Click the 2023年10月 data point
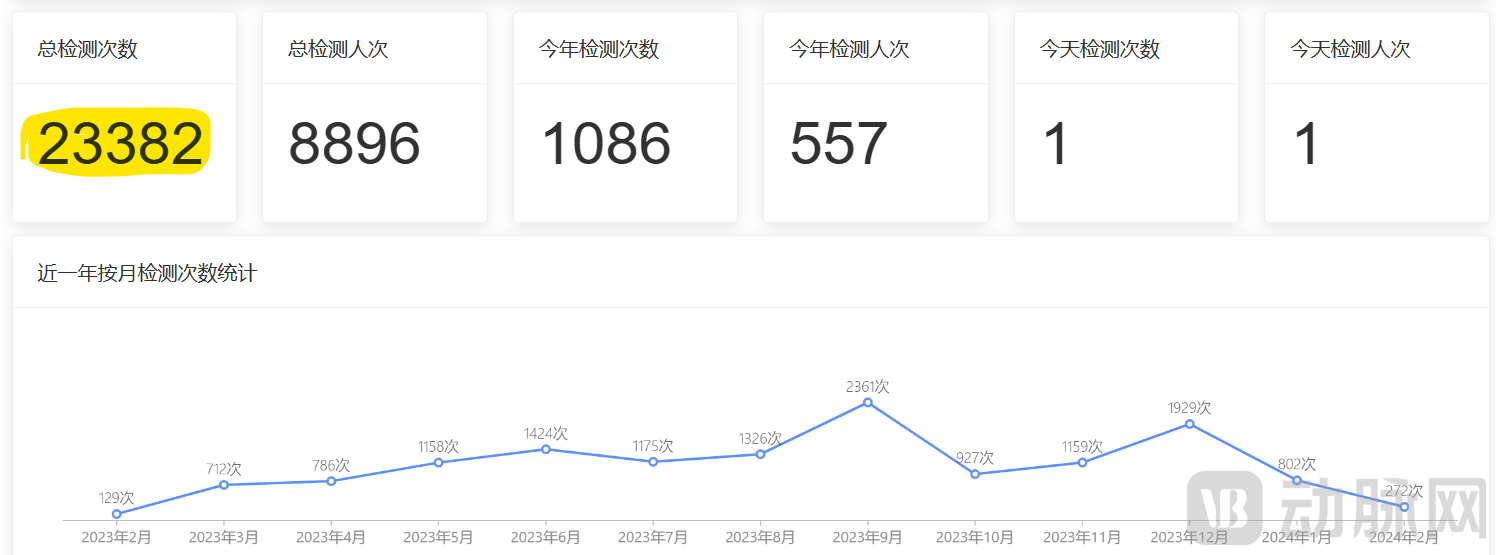Screen dimensions: 1496x555 click(x=975, y=474)
